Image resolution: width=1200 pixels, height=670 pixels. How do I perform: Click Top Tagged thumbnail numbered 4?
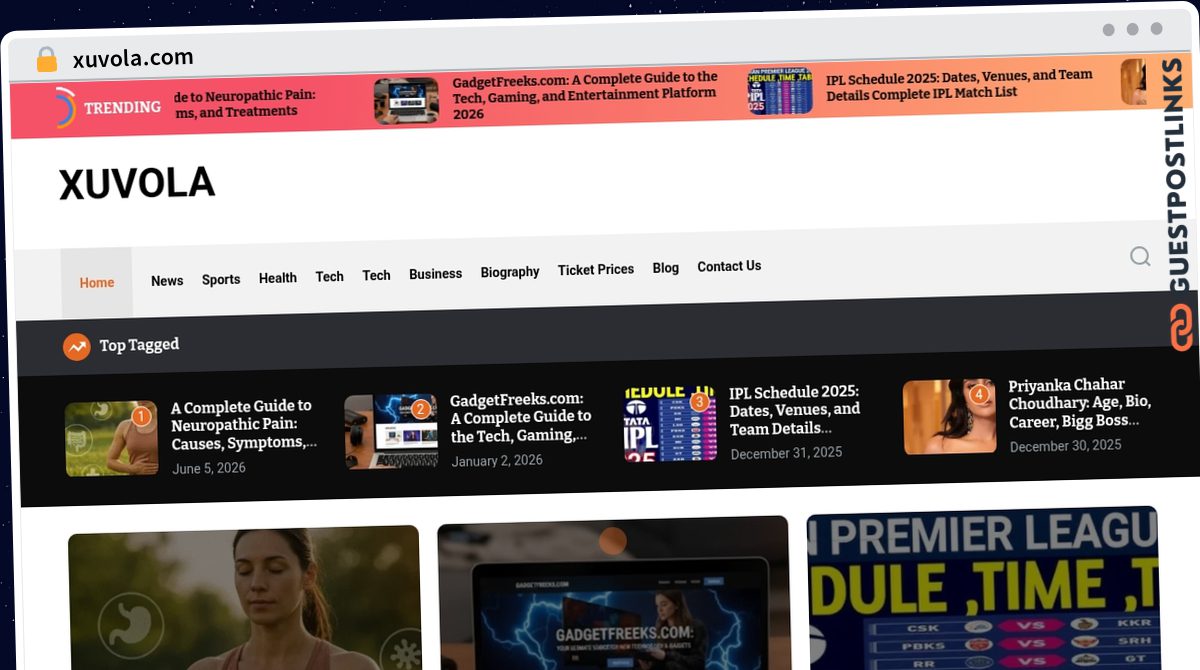(x=950, y=416)
